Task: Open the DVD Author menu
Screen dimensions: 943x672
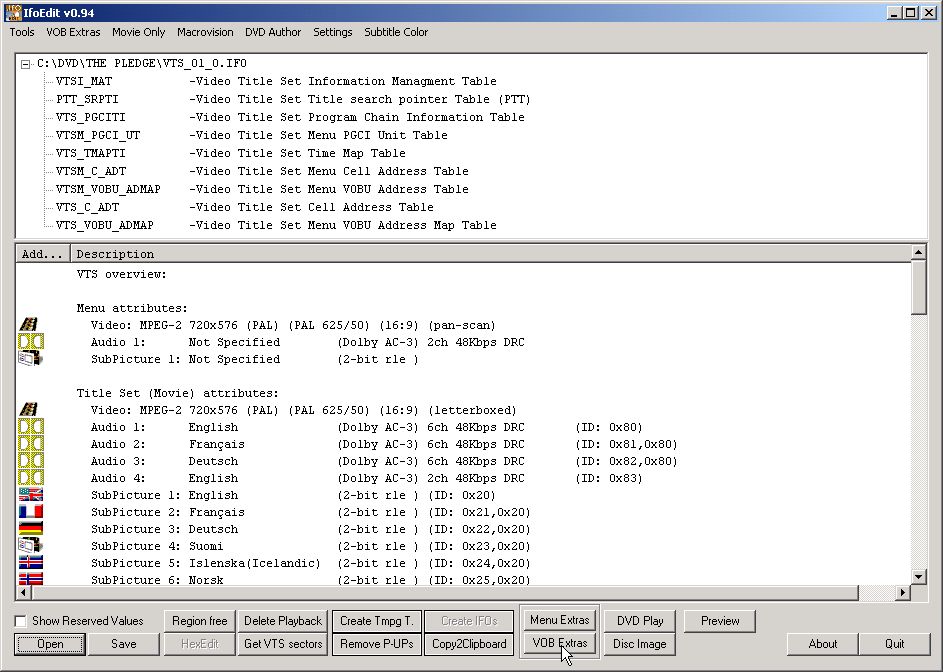Action: pyautogui.click(x=273, y=32)
